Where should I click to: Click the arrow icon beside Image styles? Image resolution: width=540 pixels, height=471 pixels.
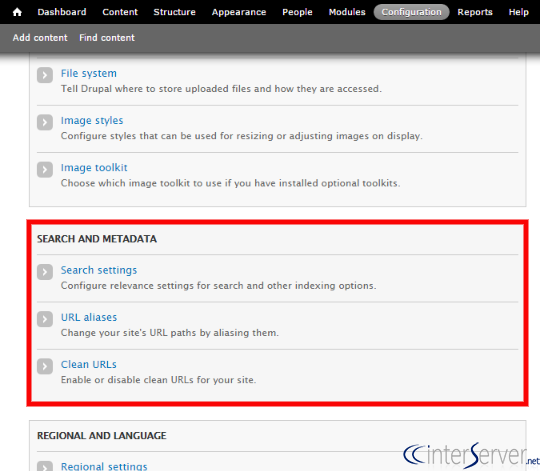pos(45,122)
